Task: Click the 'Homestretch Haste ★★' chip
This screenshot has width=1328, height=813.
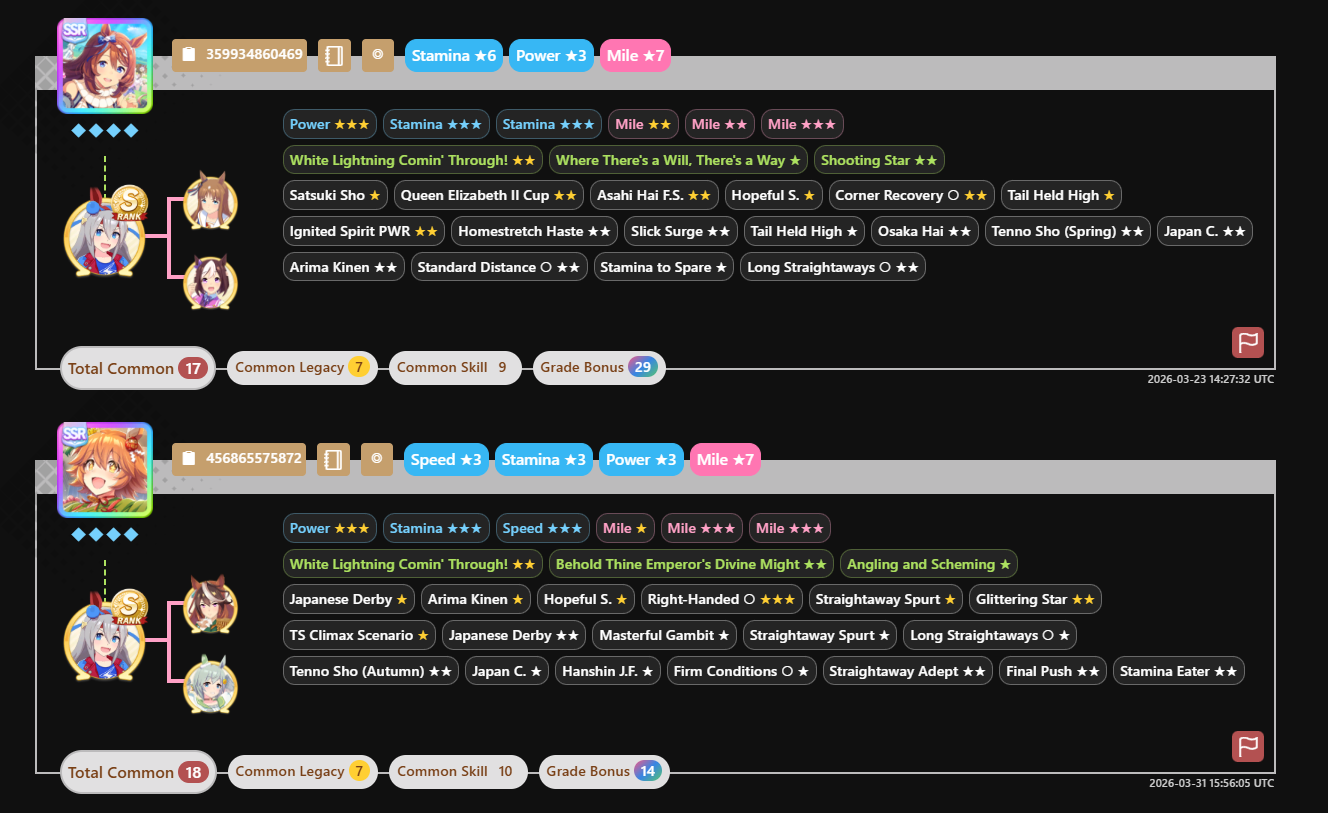Action: 534,232
